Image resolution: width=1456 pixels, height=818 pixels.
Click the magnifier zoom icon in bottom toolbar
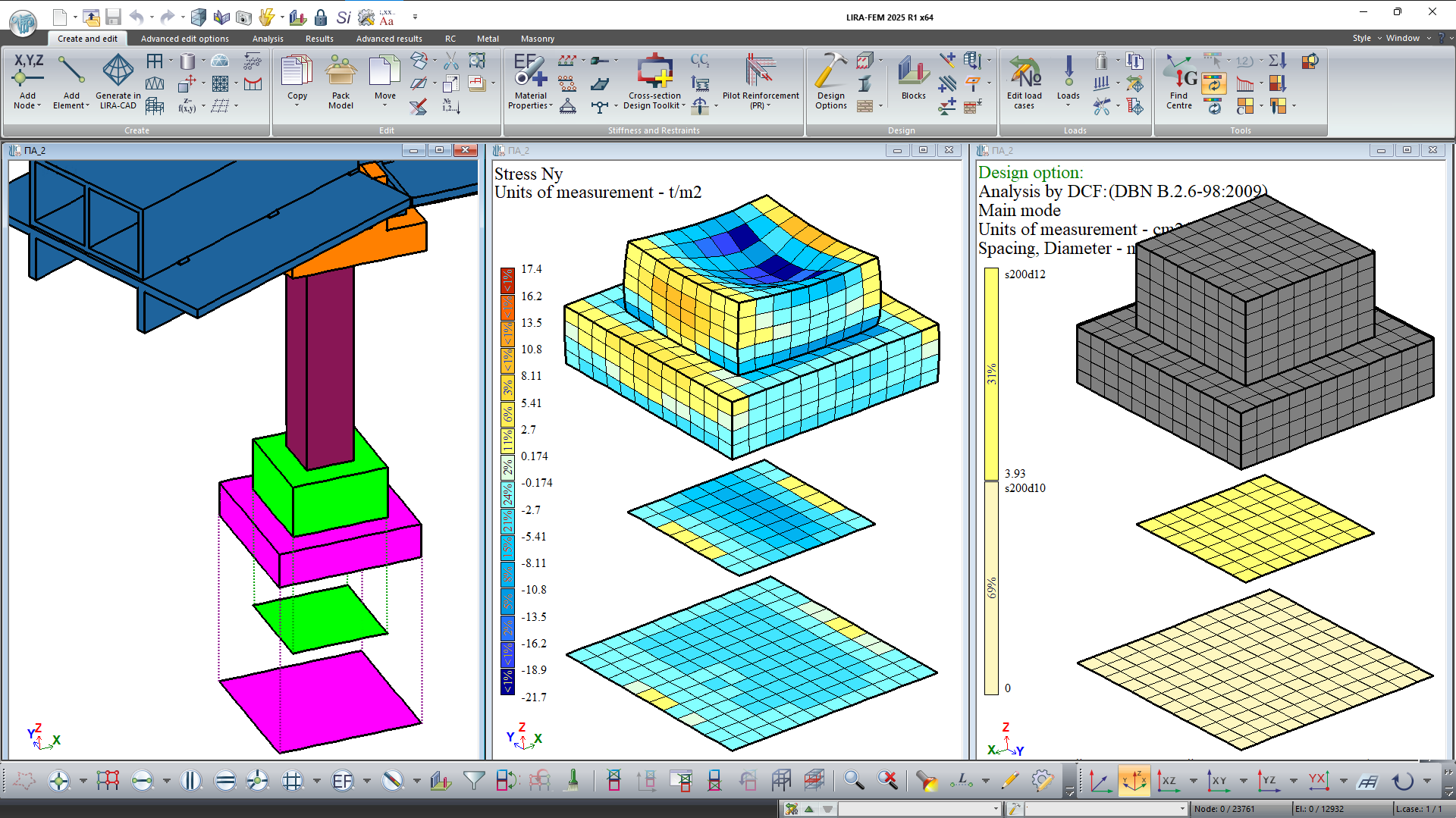(854, 780)
